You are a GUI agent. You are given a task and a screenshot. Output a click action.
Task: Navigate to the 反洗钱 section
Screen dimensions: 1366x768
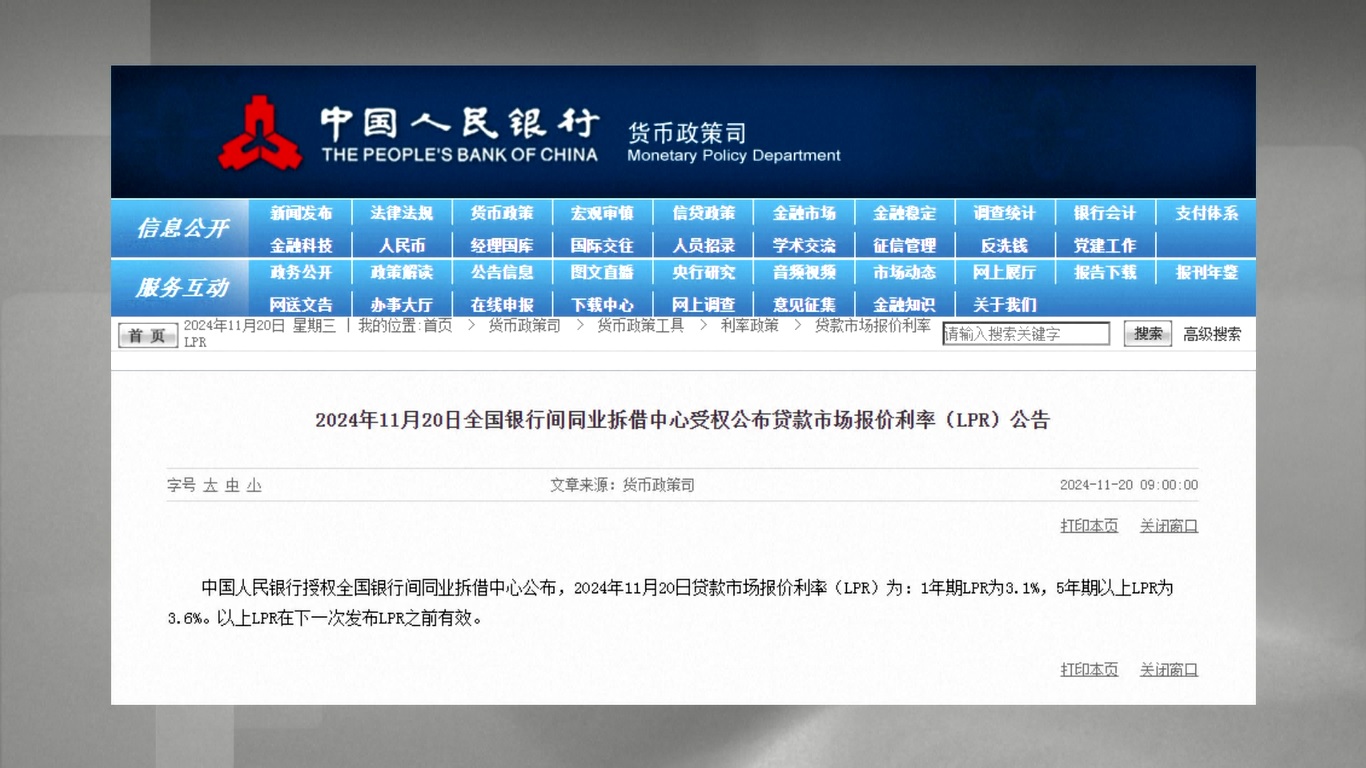[x=1004, y=245]
